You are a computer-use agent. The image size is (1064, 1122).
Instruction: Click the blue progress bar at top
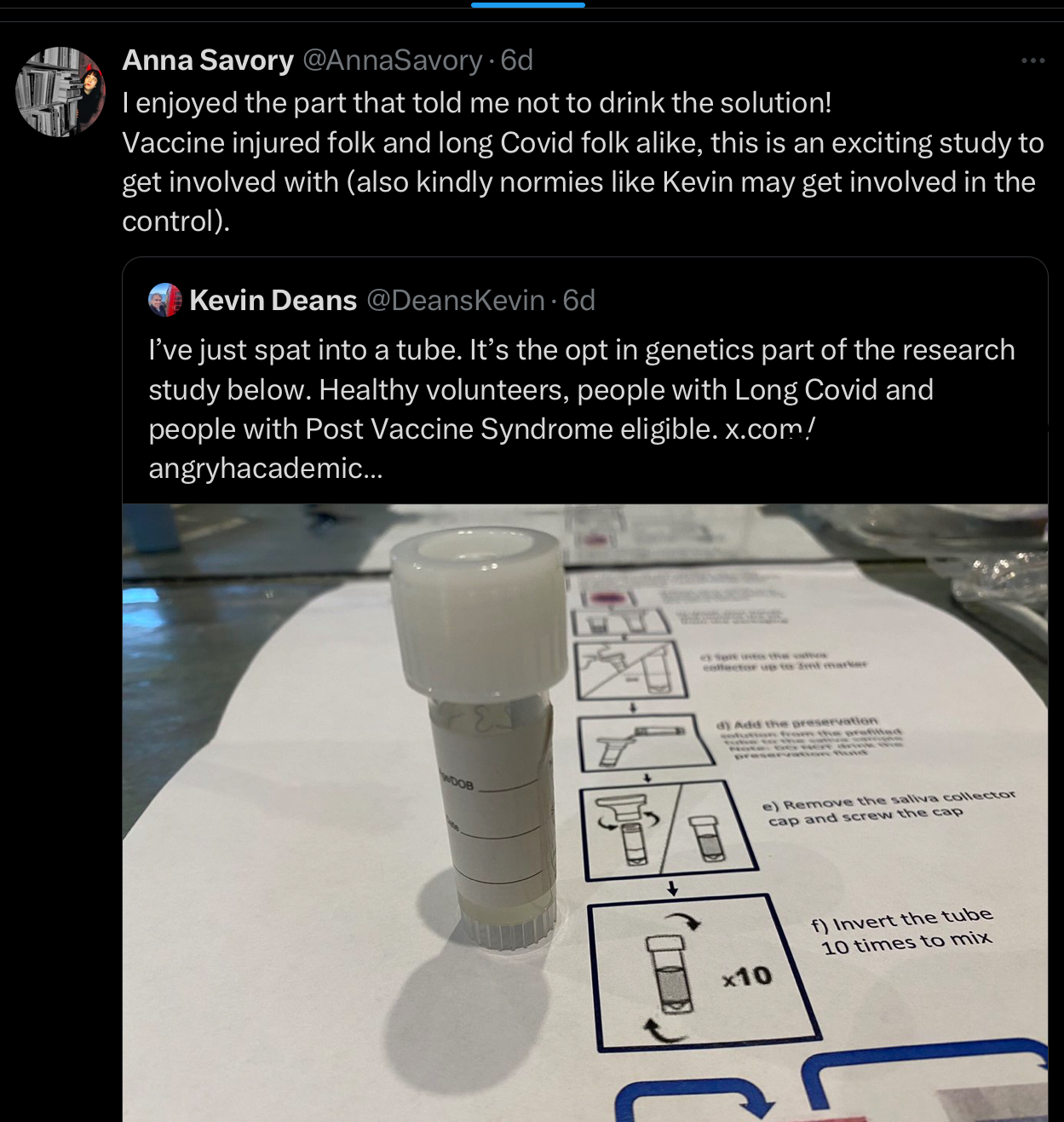(528, 4)
